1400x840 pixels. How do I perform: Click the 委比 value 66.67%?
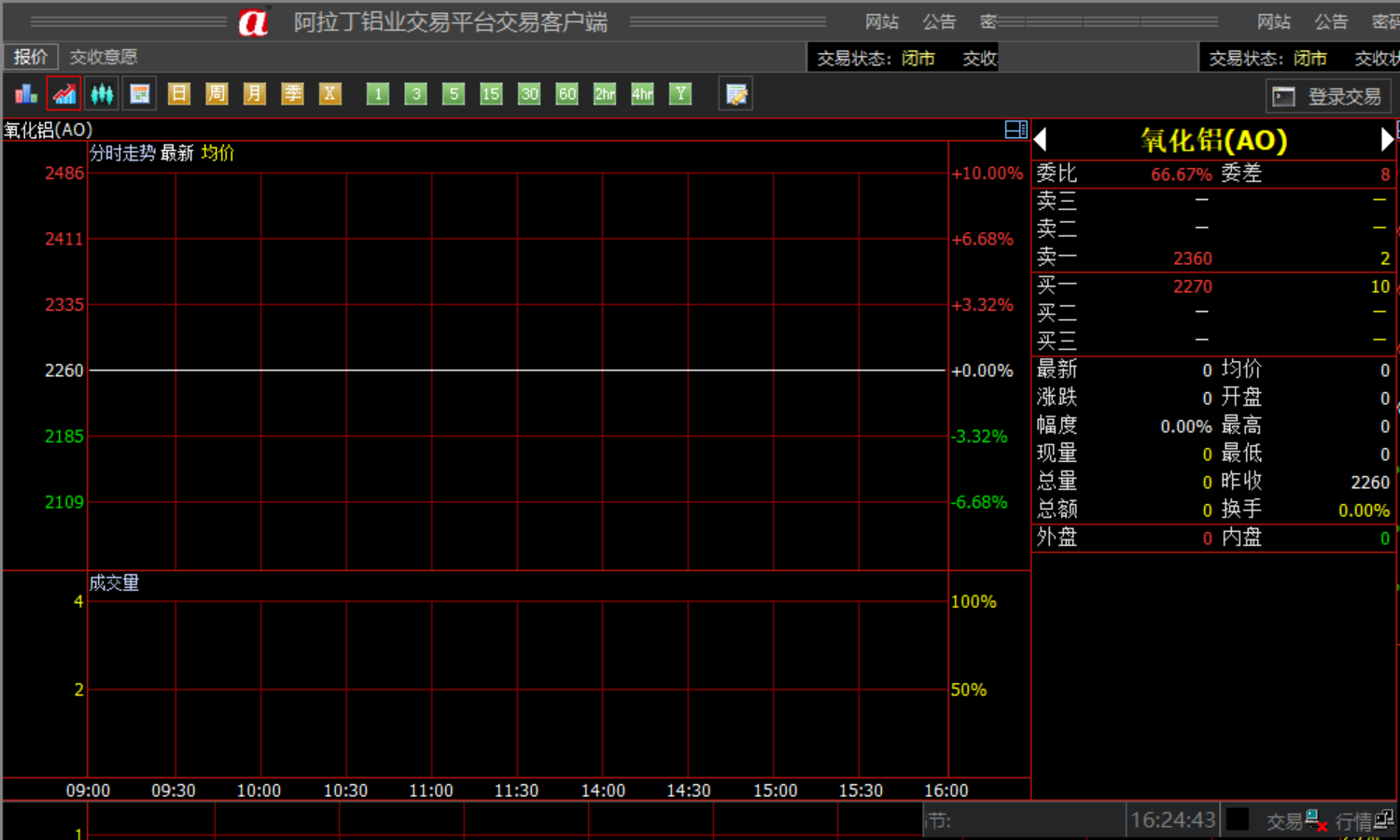[x=1182, y=175]
